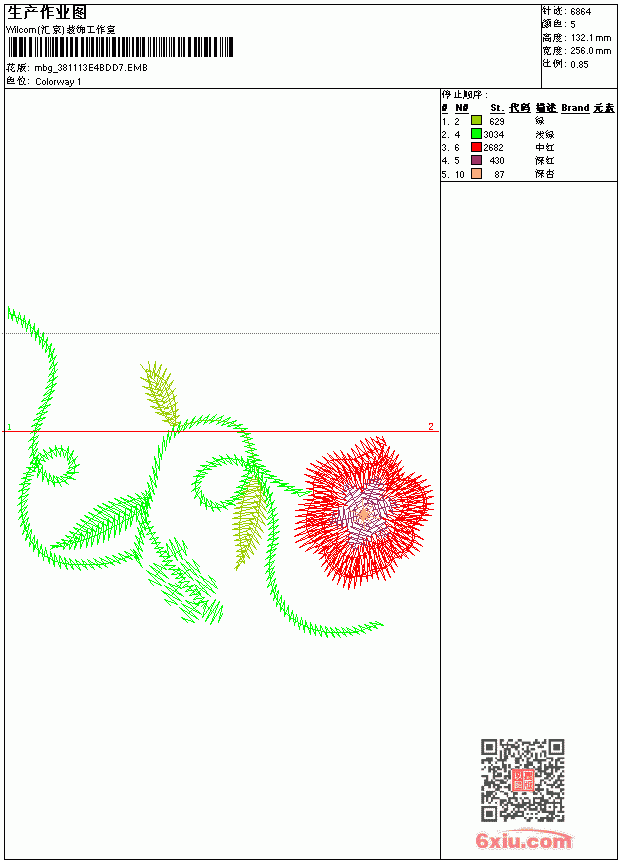The width and height of the screenshot is (620, 860).
Task: Click the Brand column header
Action: click(x=575, y=108)
